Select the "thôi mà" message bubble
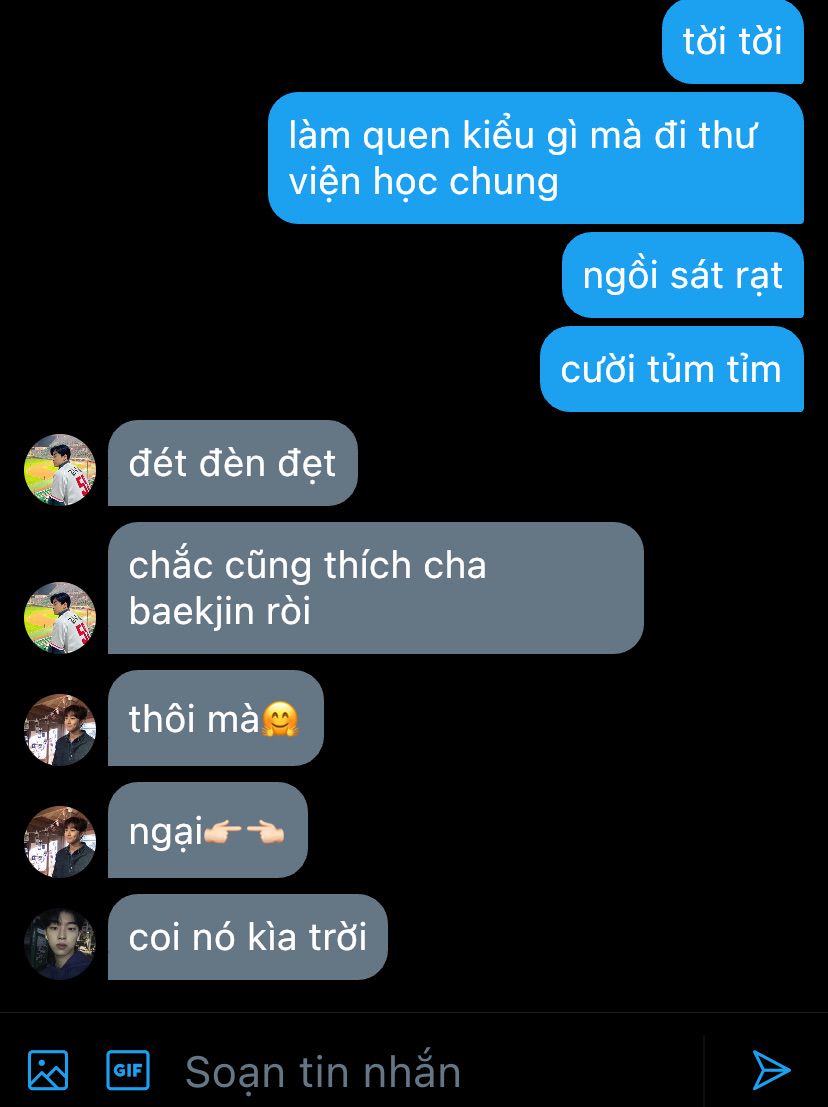The height and width of the screenshot is (1107, 828). click(x=216, y=718)
